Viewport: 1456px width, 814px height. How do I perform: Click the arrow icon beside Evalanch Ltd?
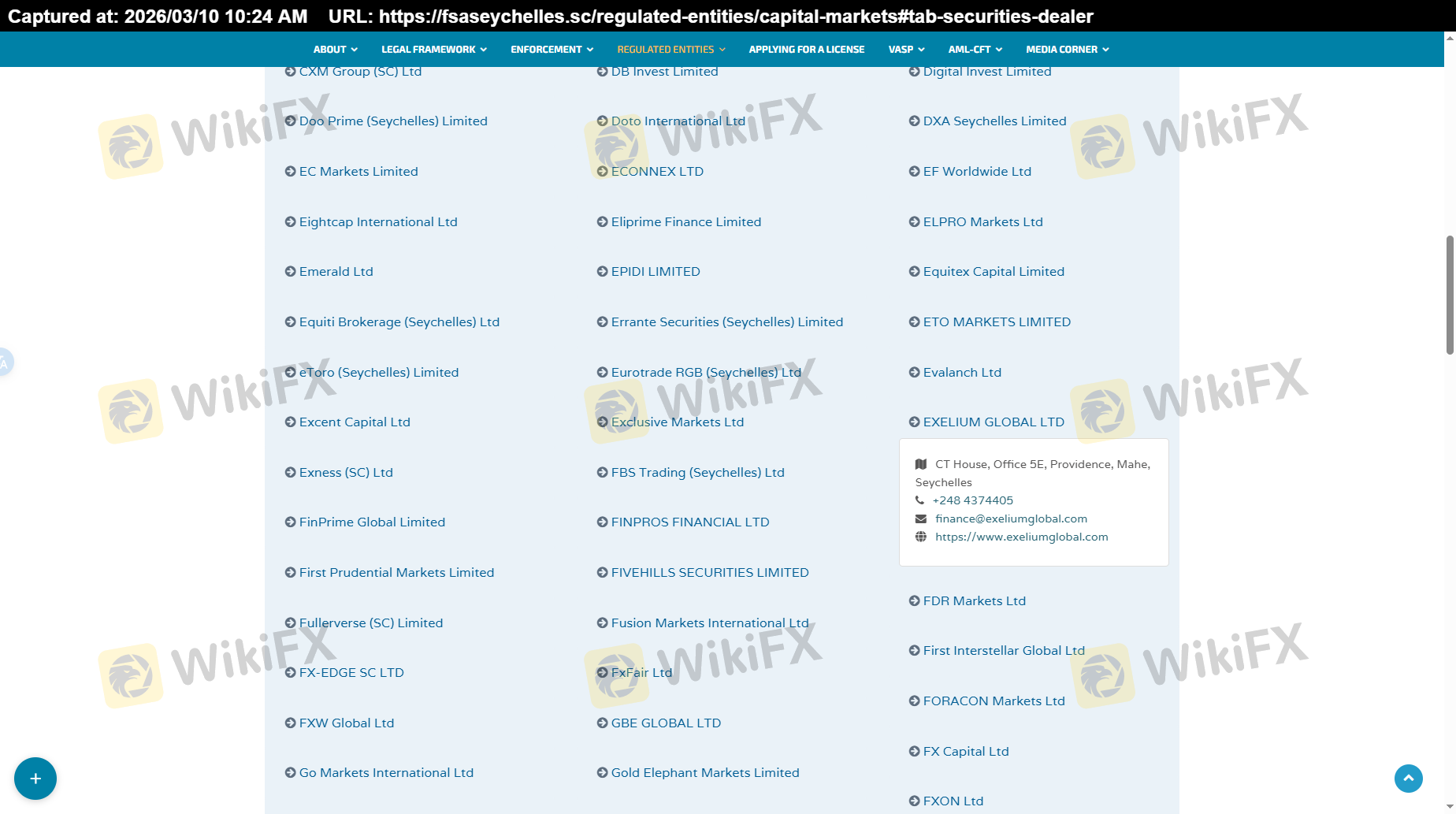[914, 373]
